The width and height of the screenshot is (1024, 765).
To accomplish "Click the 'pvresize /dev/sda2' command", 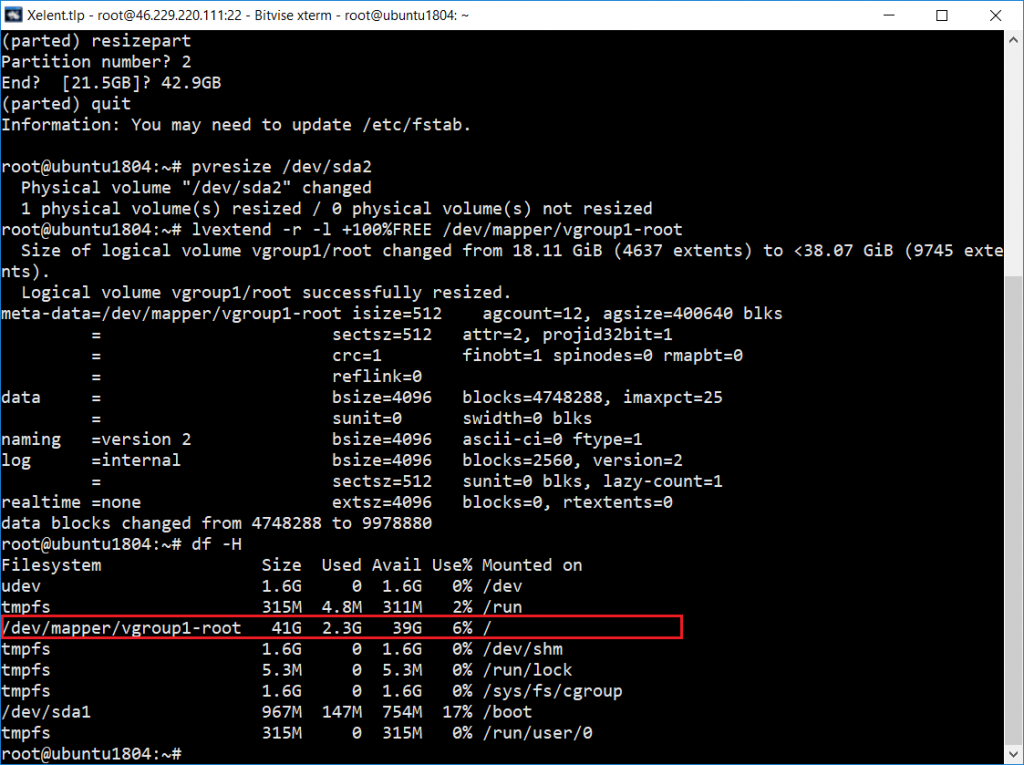I will (x=281, y=167).
